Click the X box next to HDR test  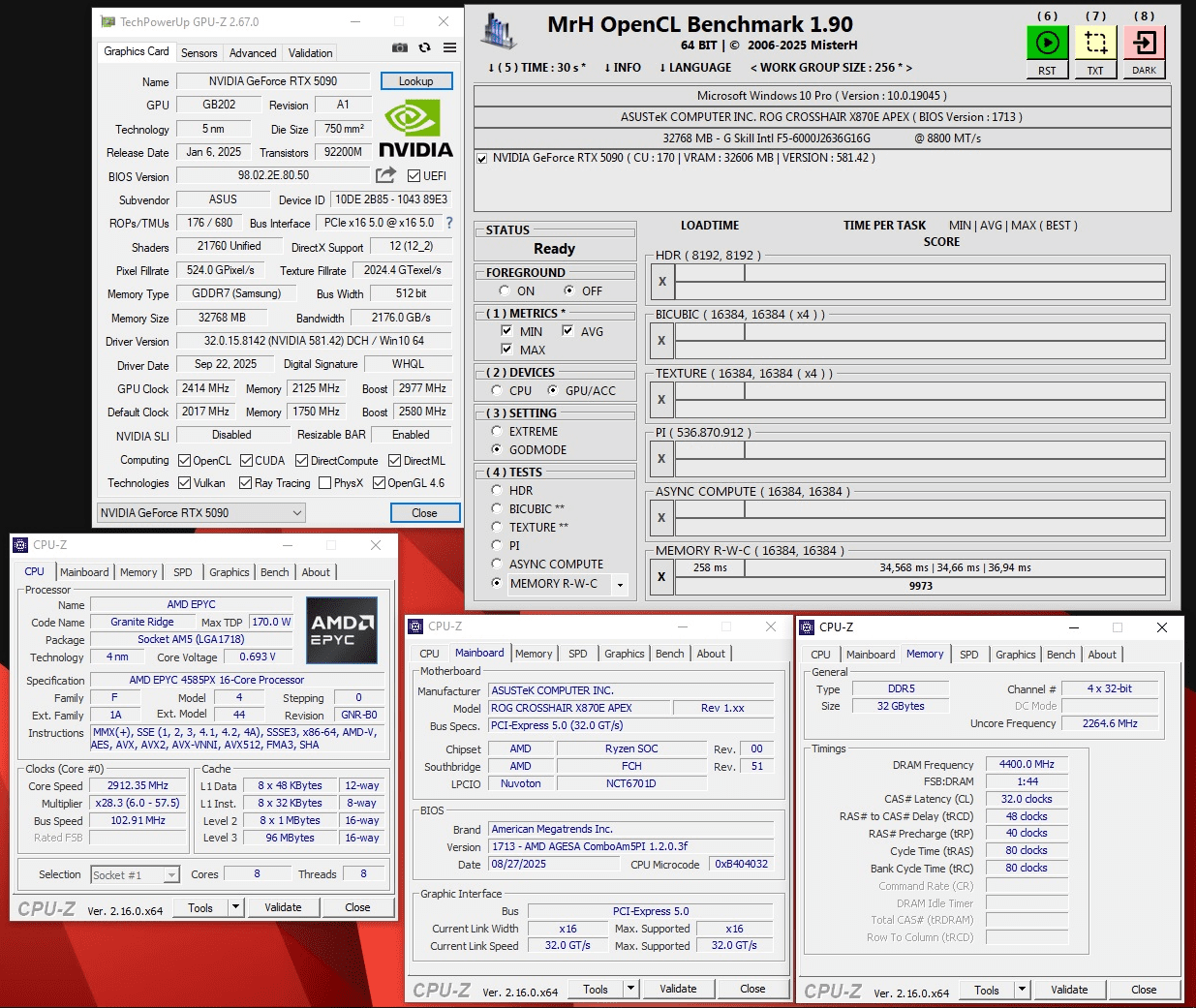coord(662,282)
